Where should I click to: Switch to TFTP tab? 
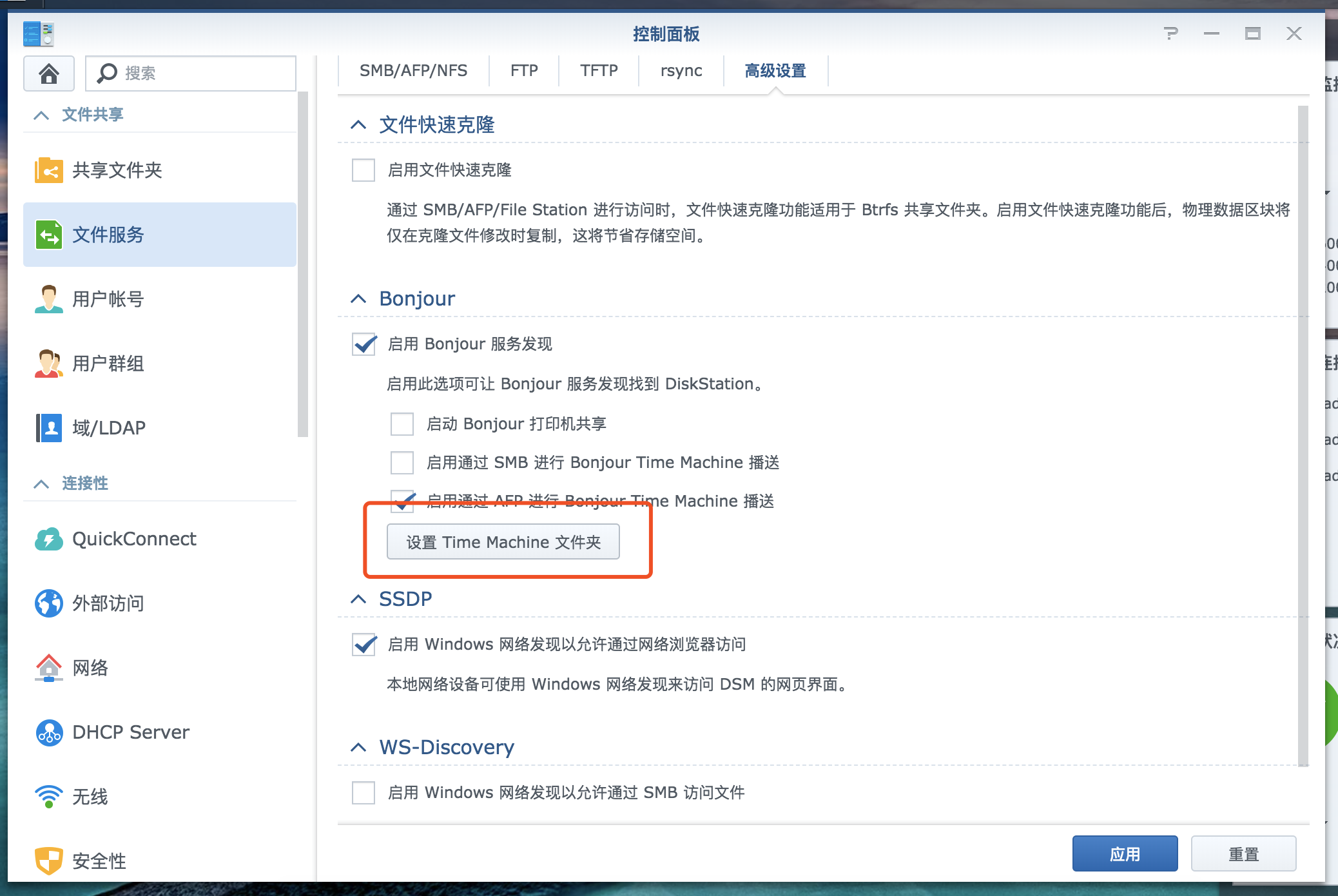coord(599,71)
